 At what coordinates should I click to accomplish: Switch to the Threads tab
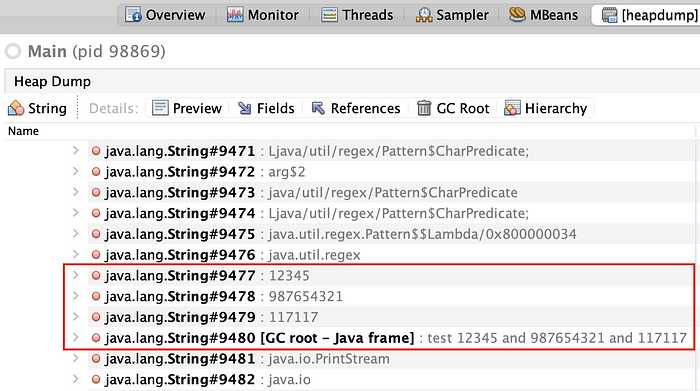tap(357, 15)
